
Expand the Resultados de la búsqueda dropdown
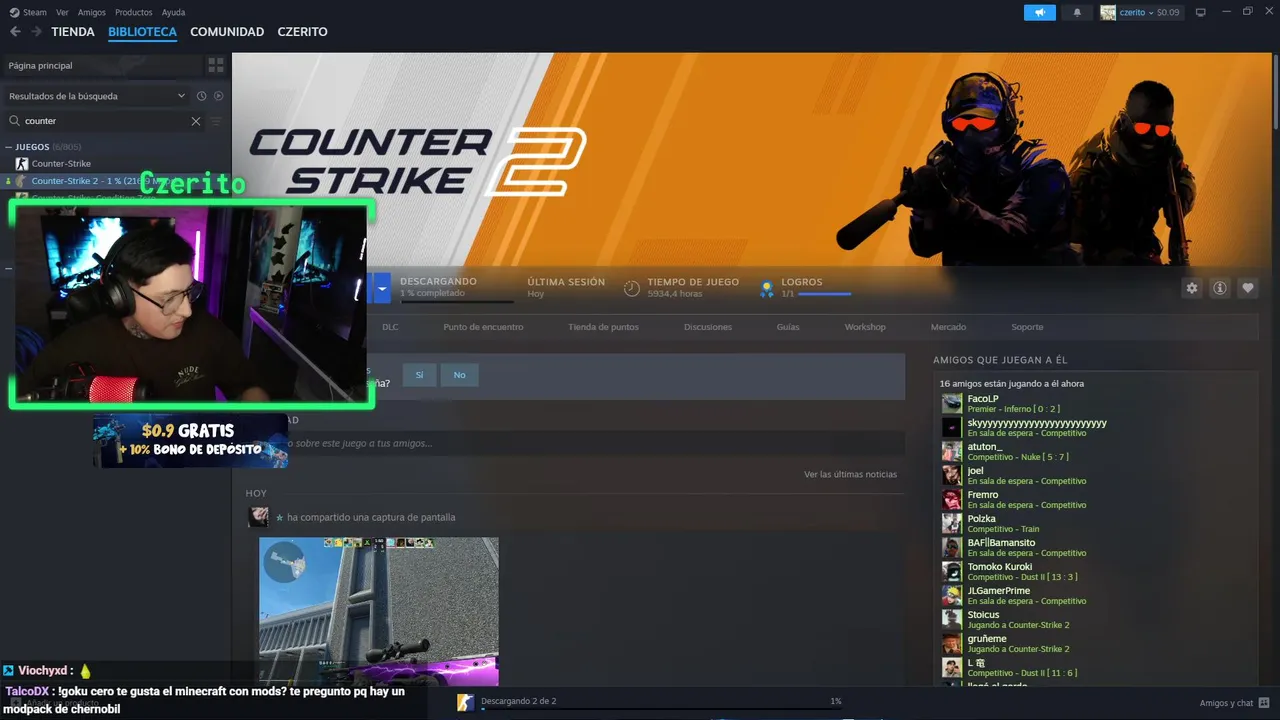click(97, 96)
